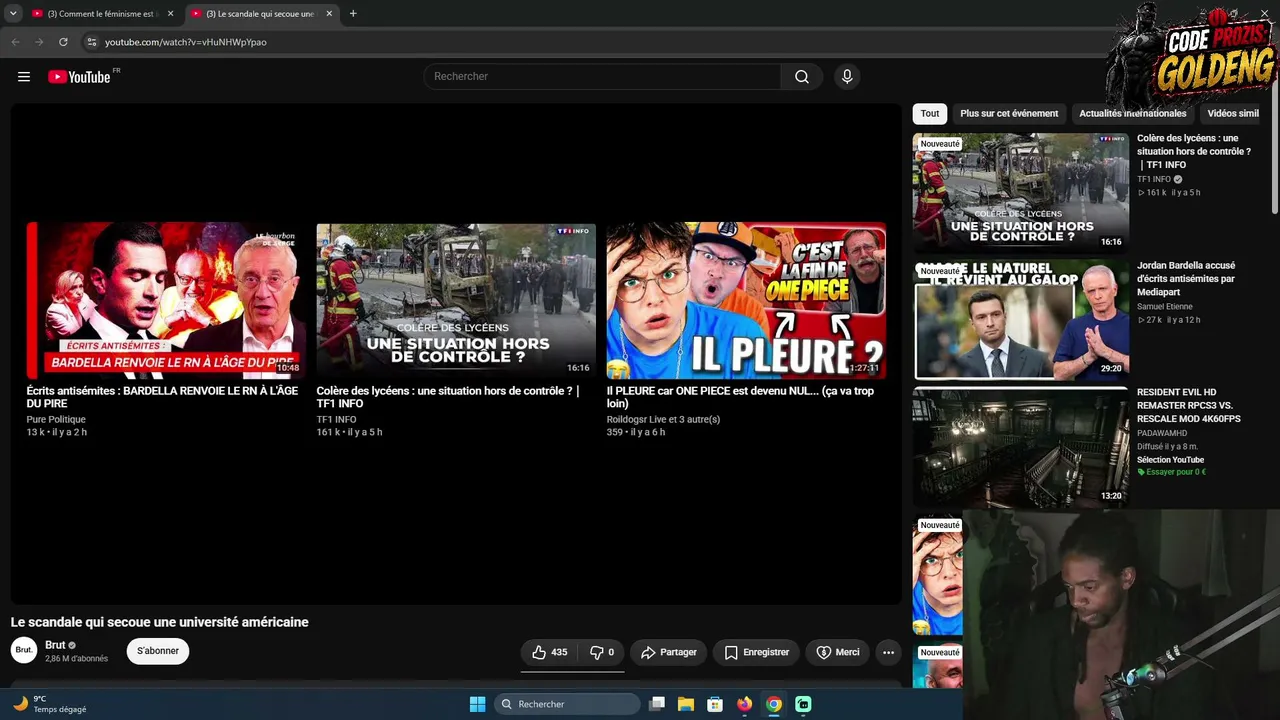Open sidebar Resident Evil HD Remaster thumbnail
This screenshot has width=1280, height=720.
tap(1020, 445)
